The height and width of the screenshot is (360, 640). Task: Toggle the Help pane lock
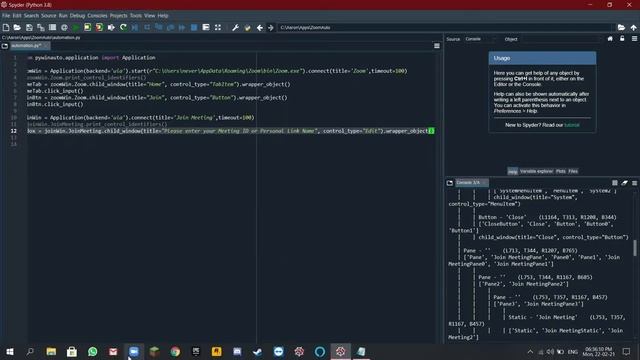(x=622, y=39)
